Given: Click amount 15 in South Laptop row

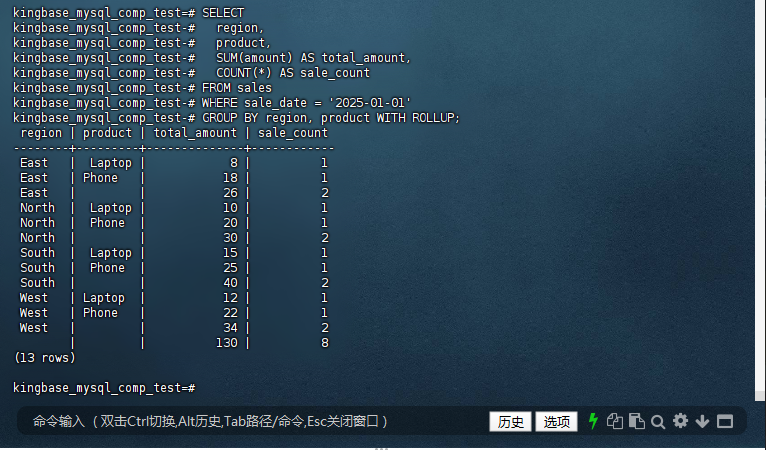Looking at the screenshot, I should point(230,253).
